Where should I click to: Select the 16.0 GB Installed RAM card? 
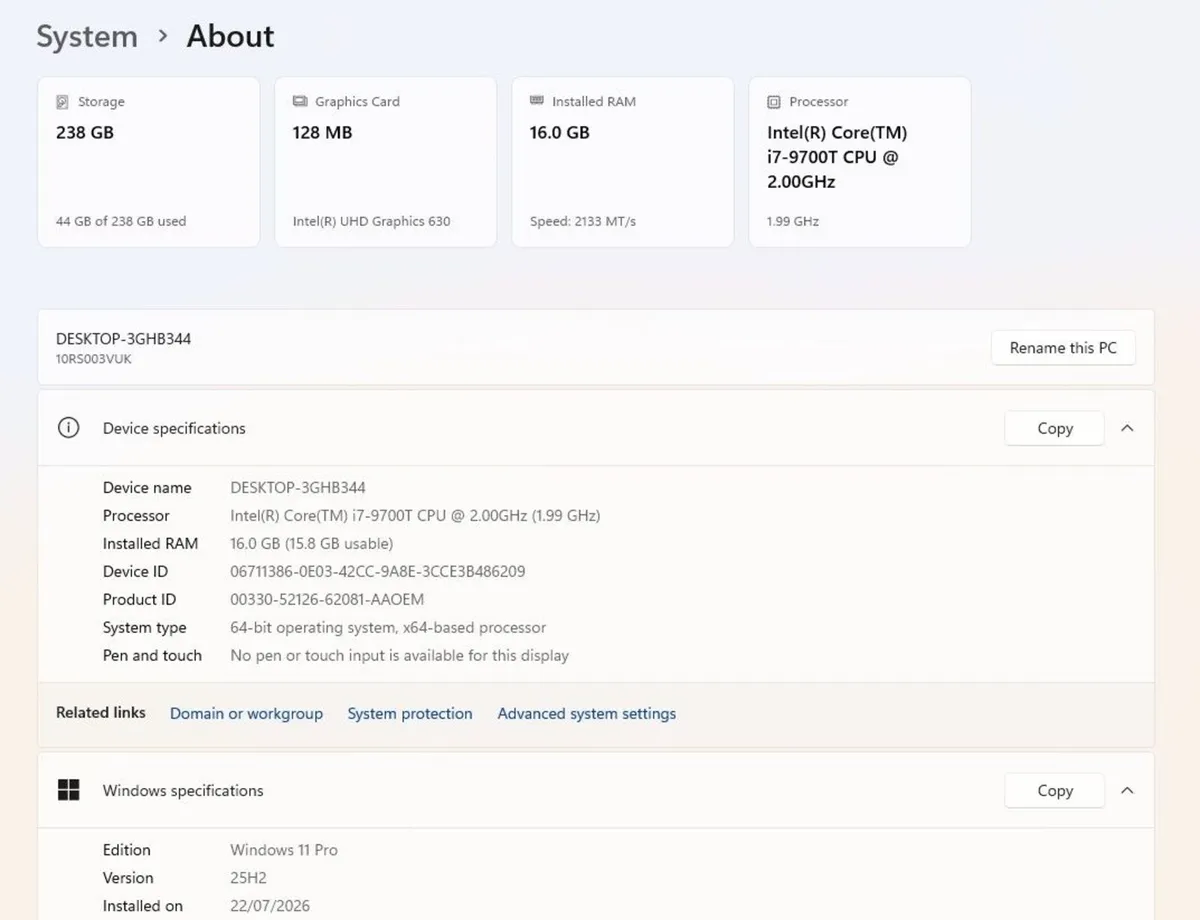623,162
